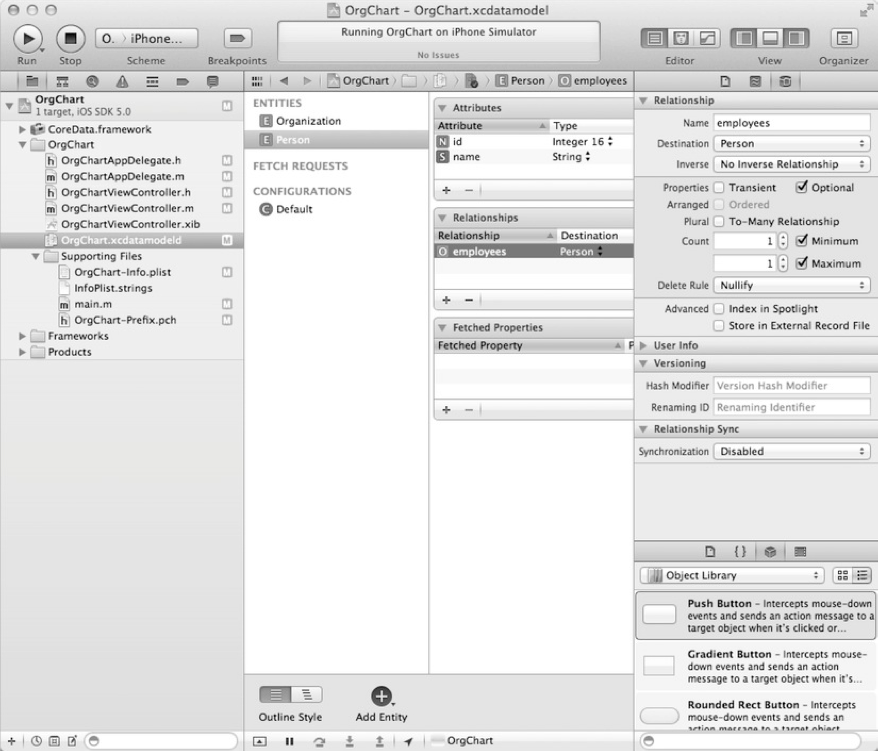Open OrgChartViewController.xib file

tap(130, 224)
